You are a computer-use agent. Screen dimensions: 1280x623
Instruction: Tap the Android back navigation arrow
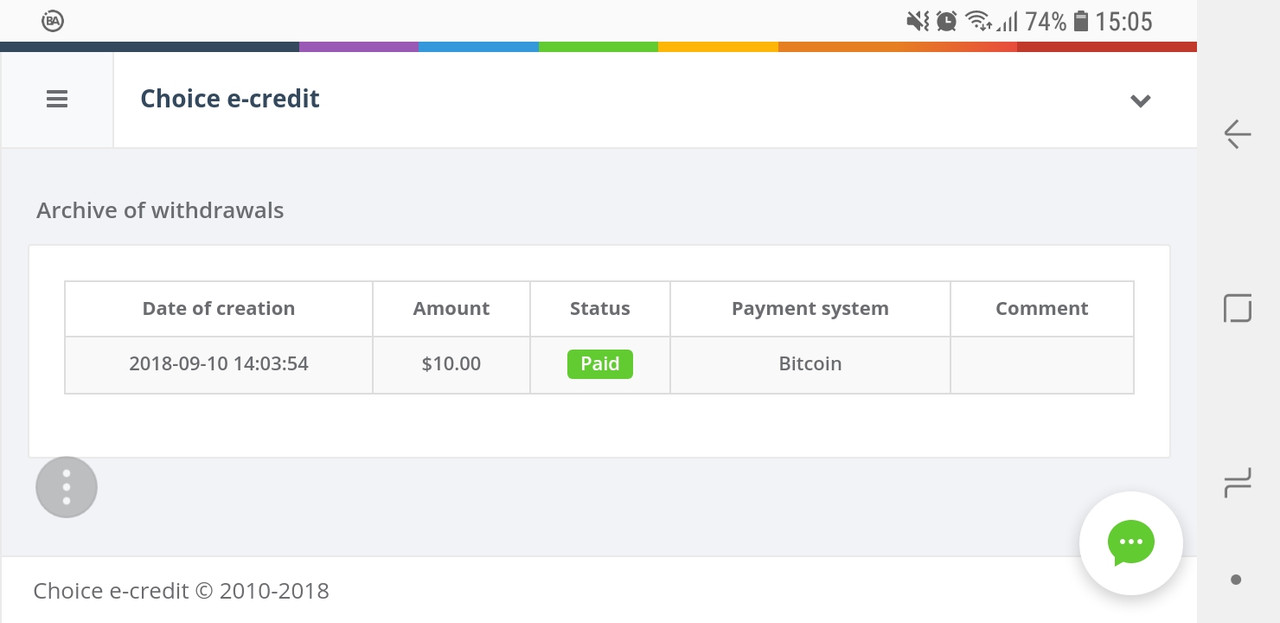tap(1237, 134)
